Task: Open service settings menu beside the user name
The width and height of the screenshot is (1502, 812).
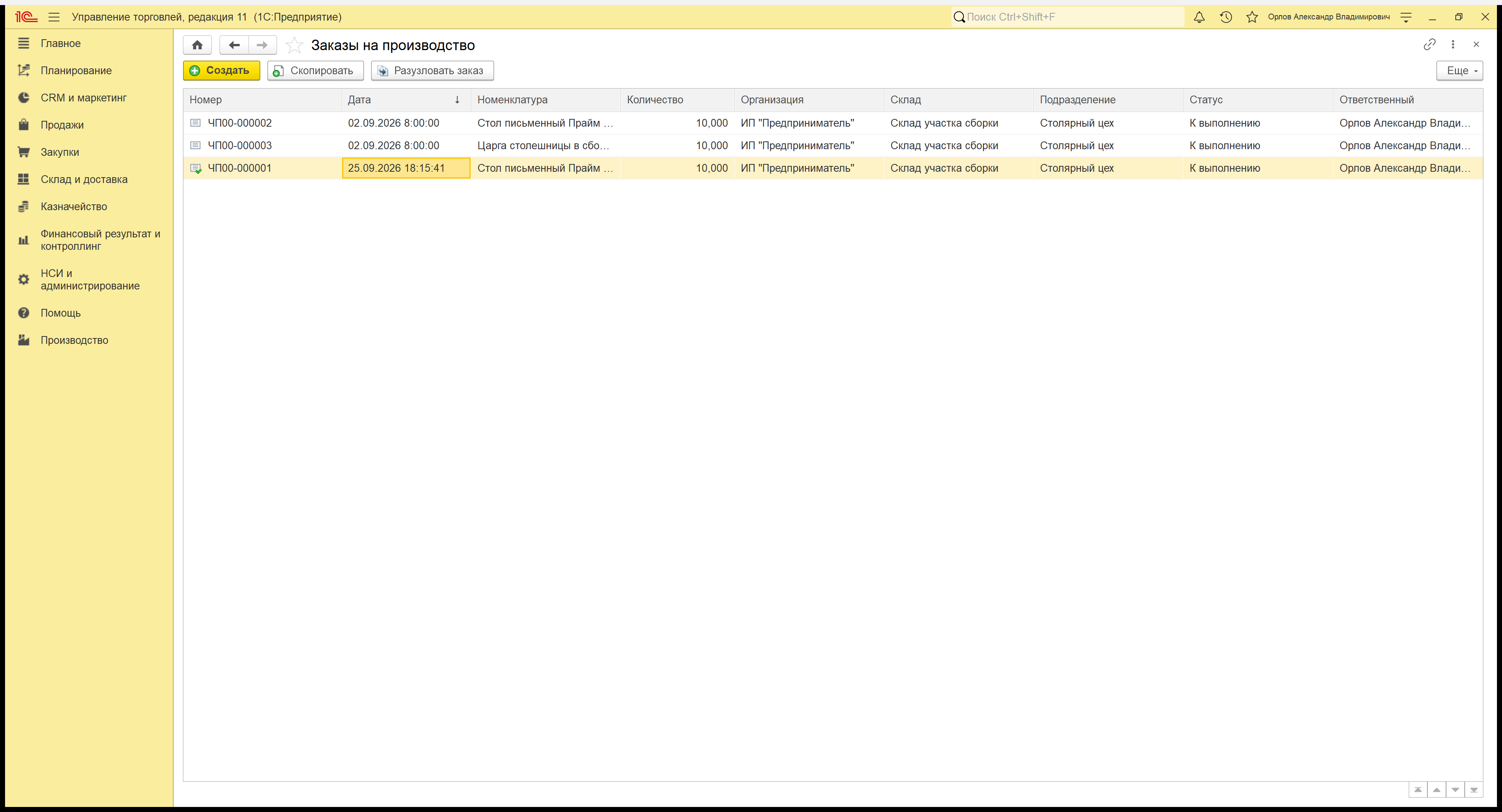Action: (x=1406, y=17)
